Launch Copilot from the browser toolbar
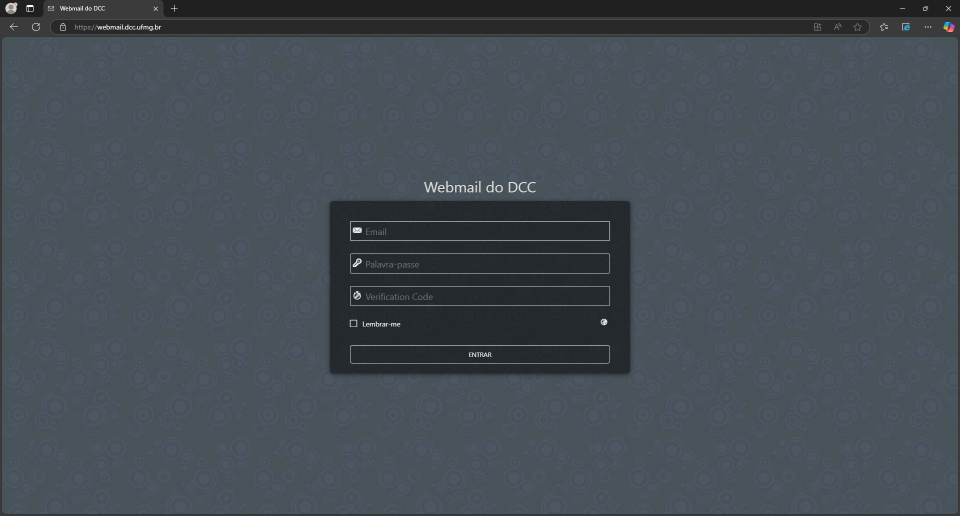The height and width of the screenshot is (516, 960). [948, 27]
